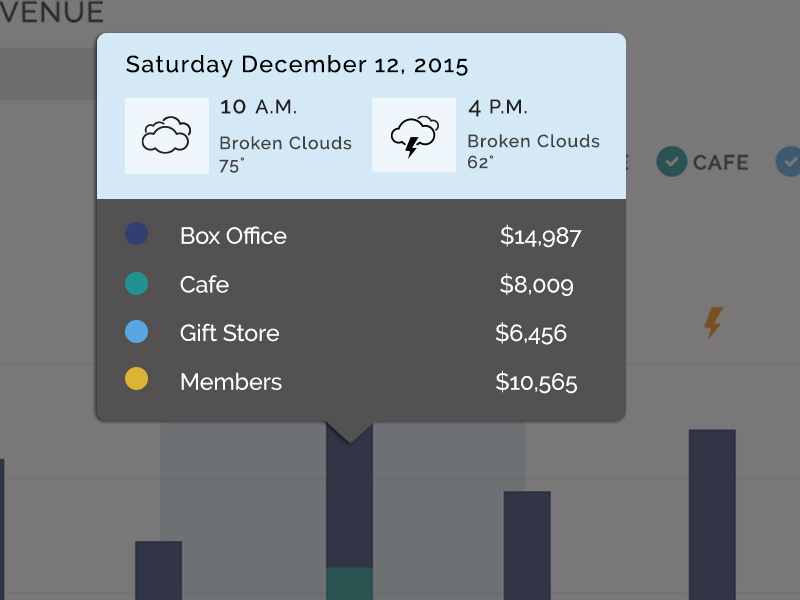Select the Box Office row label

coord(233,236)
